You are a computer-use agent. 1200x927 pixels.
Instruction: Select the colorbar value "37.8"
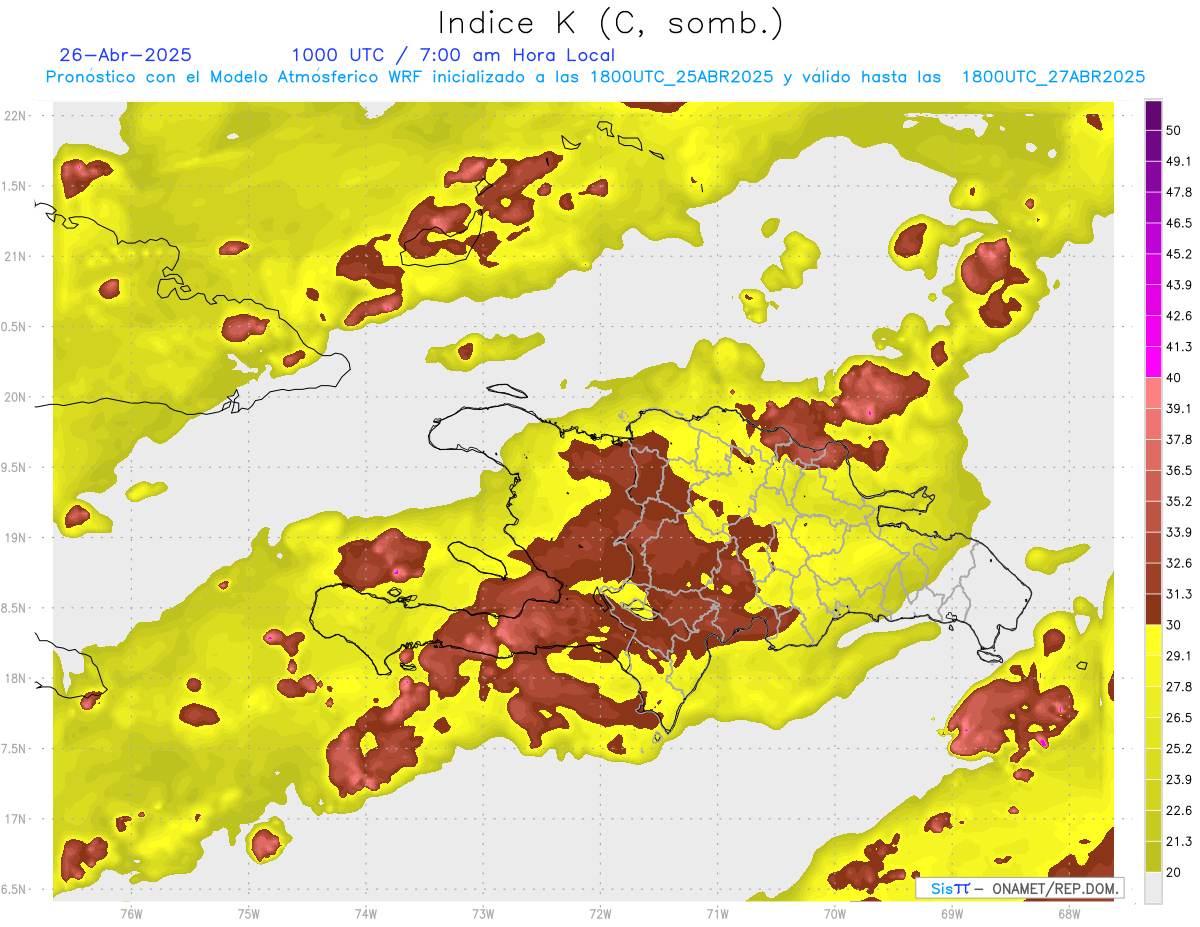(1179, 439)
